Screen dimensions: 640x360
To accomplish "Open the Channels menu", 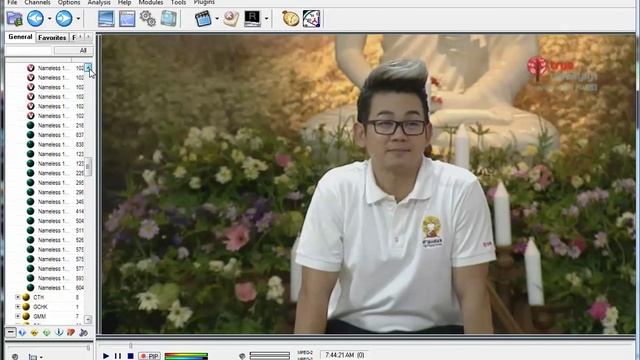I will 38,2.
